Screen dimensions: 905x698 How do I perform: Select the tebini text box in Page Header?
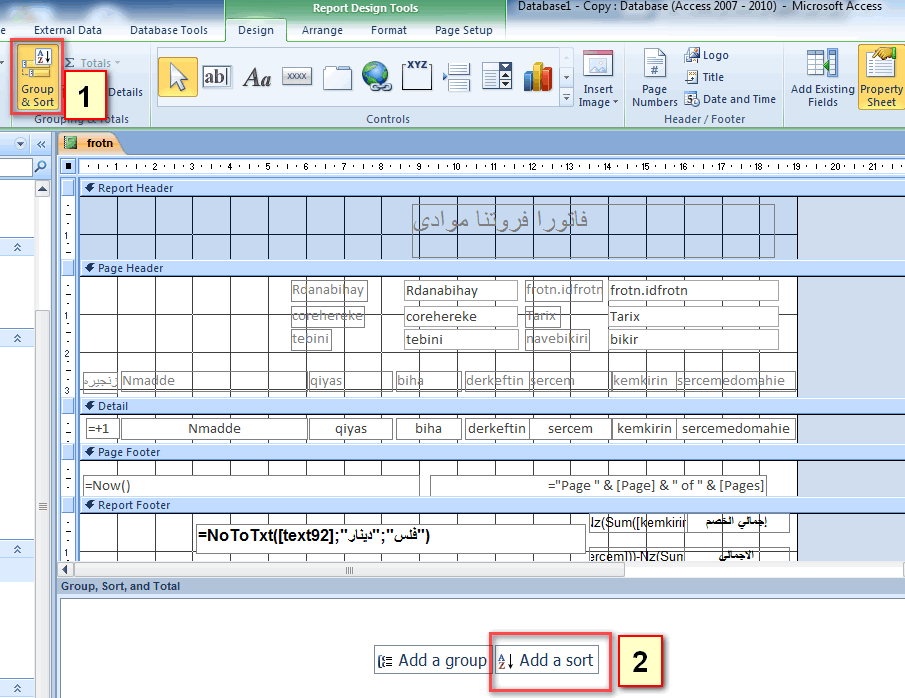461,339
